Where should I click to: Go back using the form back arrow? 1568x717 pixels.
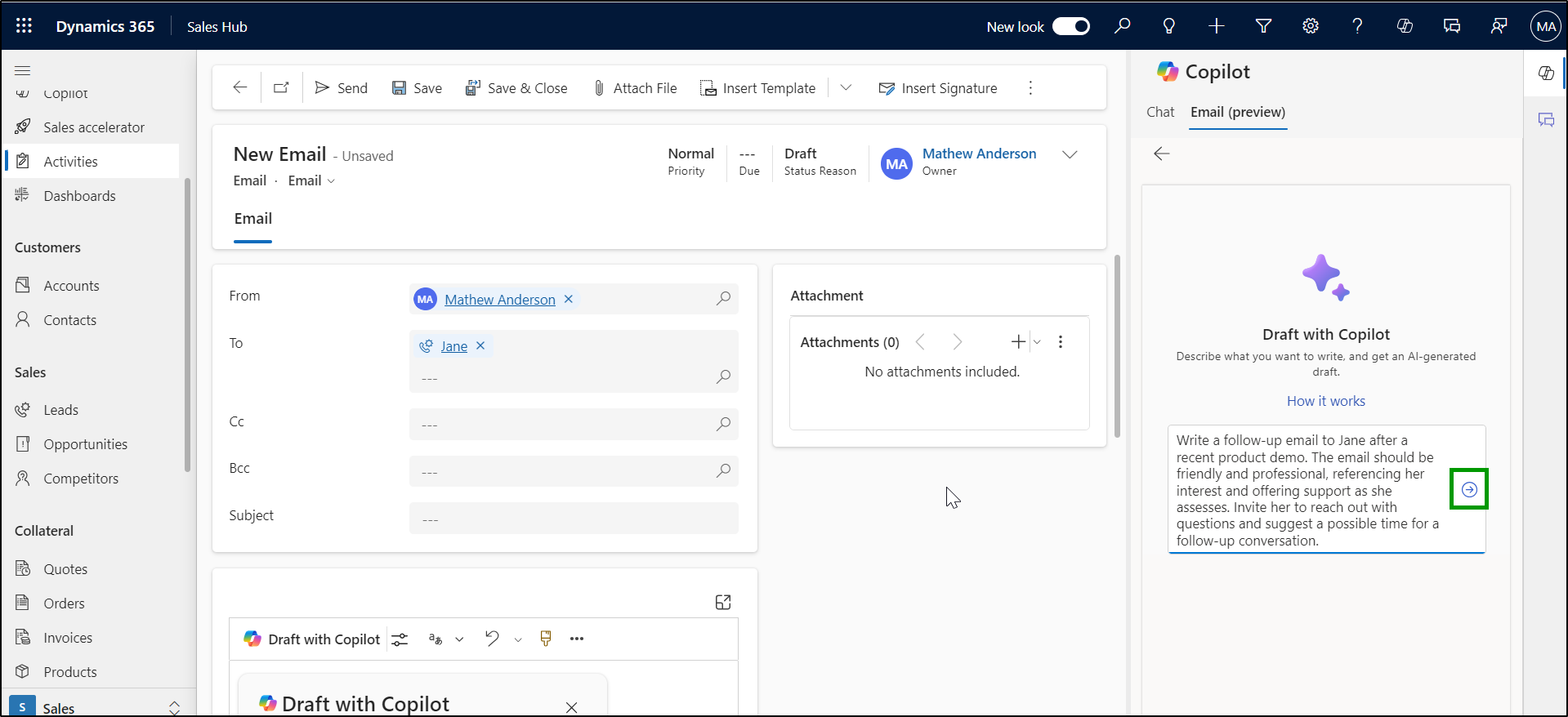click(239, 87)
